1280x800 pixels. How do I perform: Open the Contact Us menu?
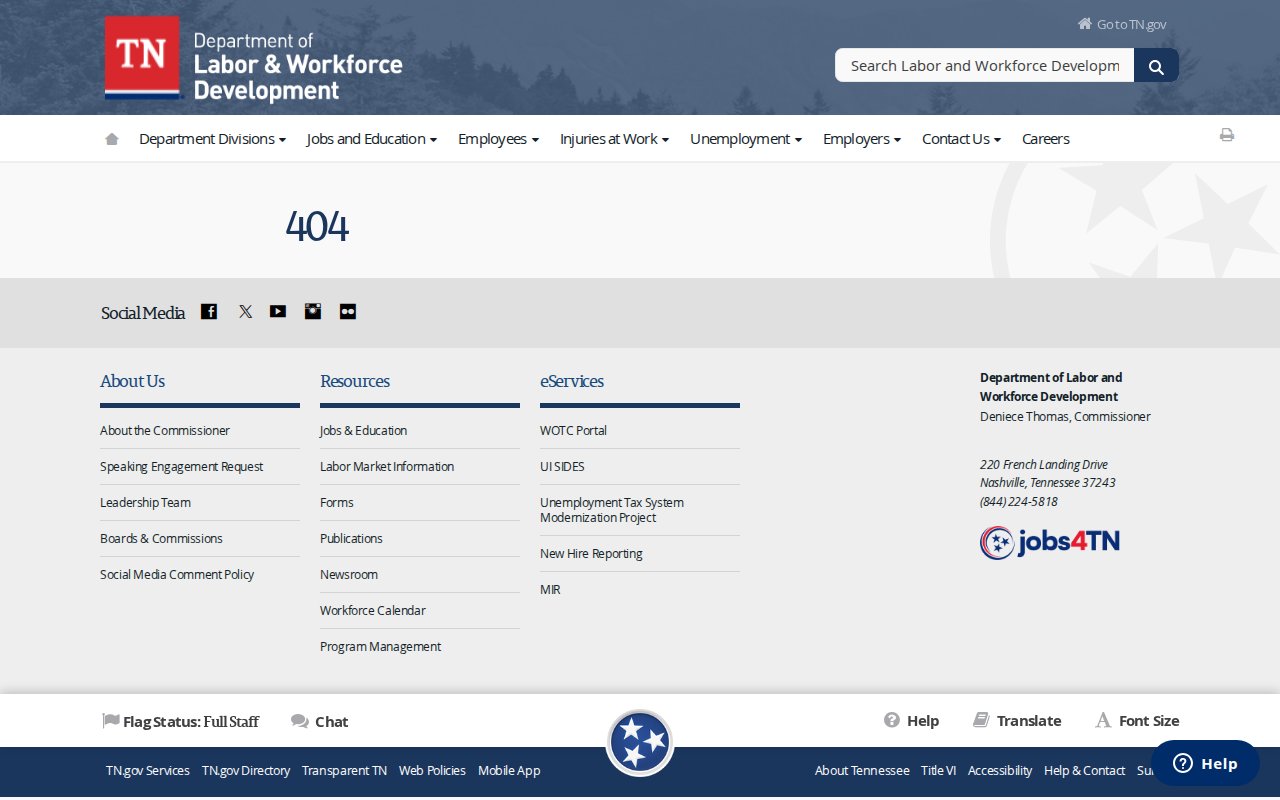(x=961, y=139)
